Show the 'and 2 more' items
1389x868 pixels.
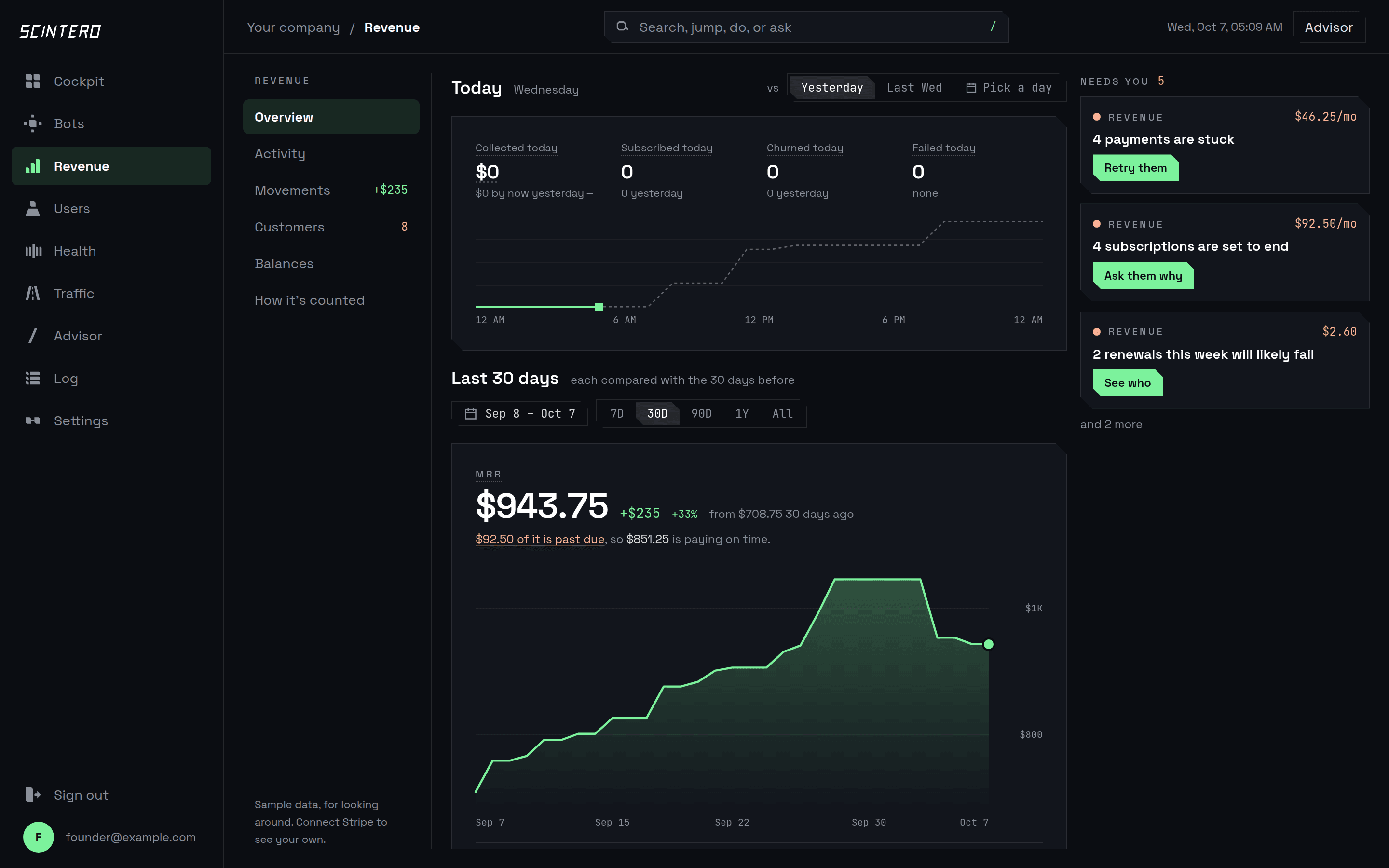(x=1111, y=424)
